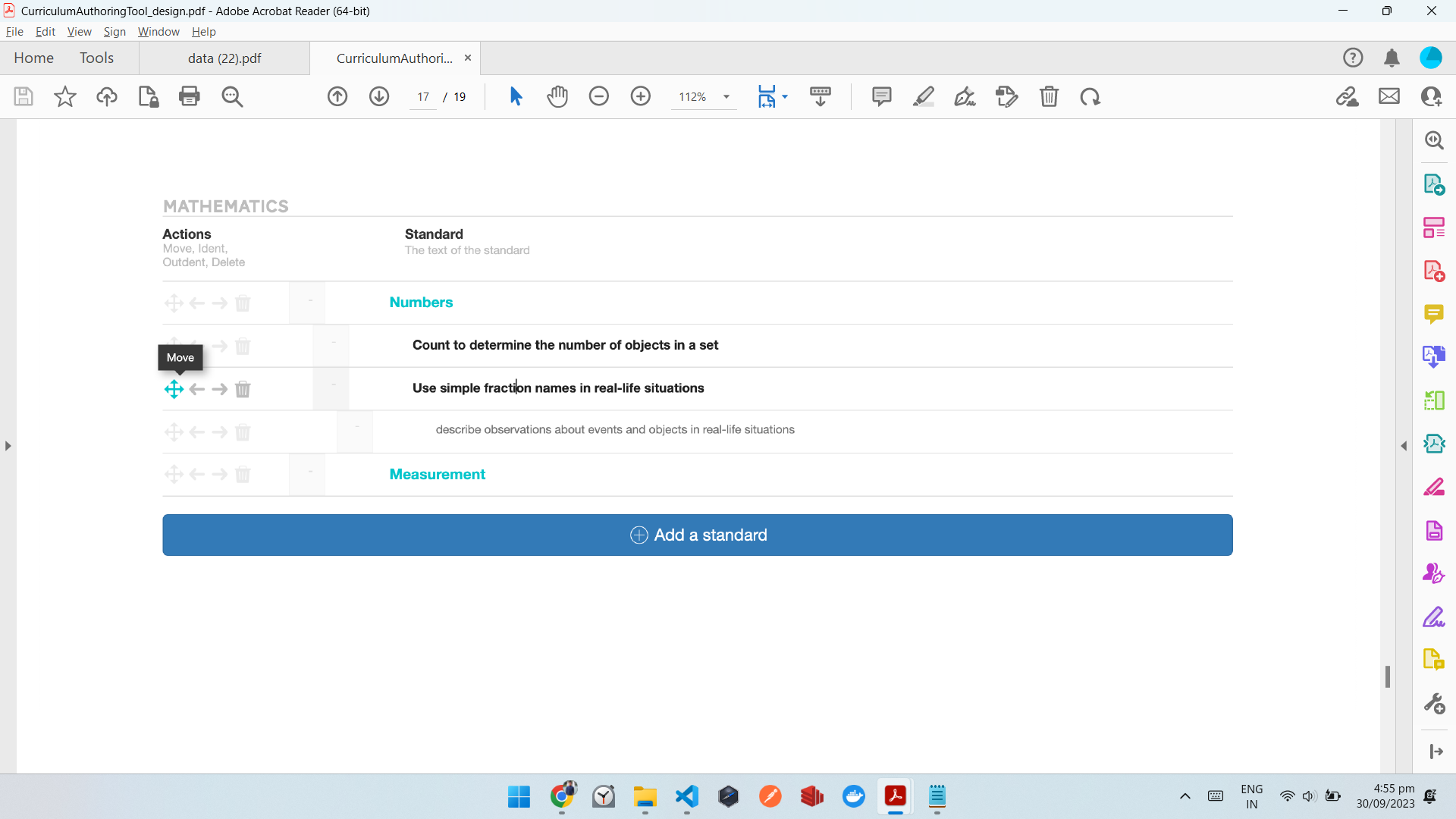
Task: Click the Highlight text pen icon
Action: 923,96
